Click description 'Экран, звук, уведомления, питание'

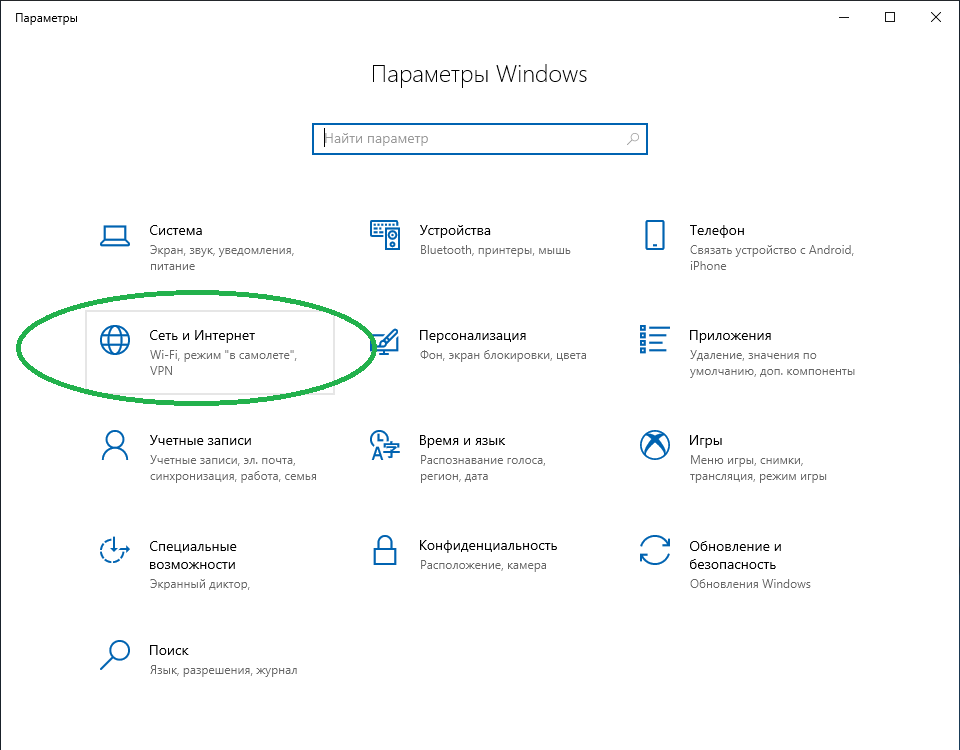[222, 258]
